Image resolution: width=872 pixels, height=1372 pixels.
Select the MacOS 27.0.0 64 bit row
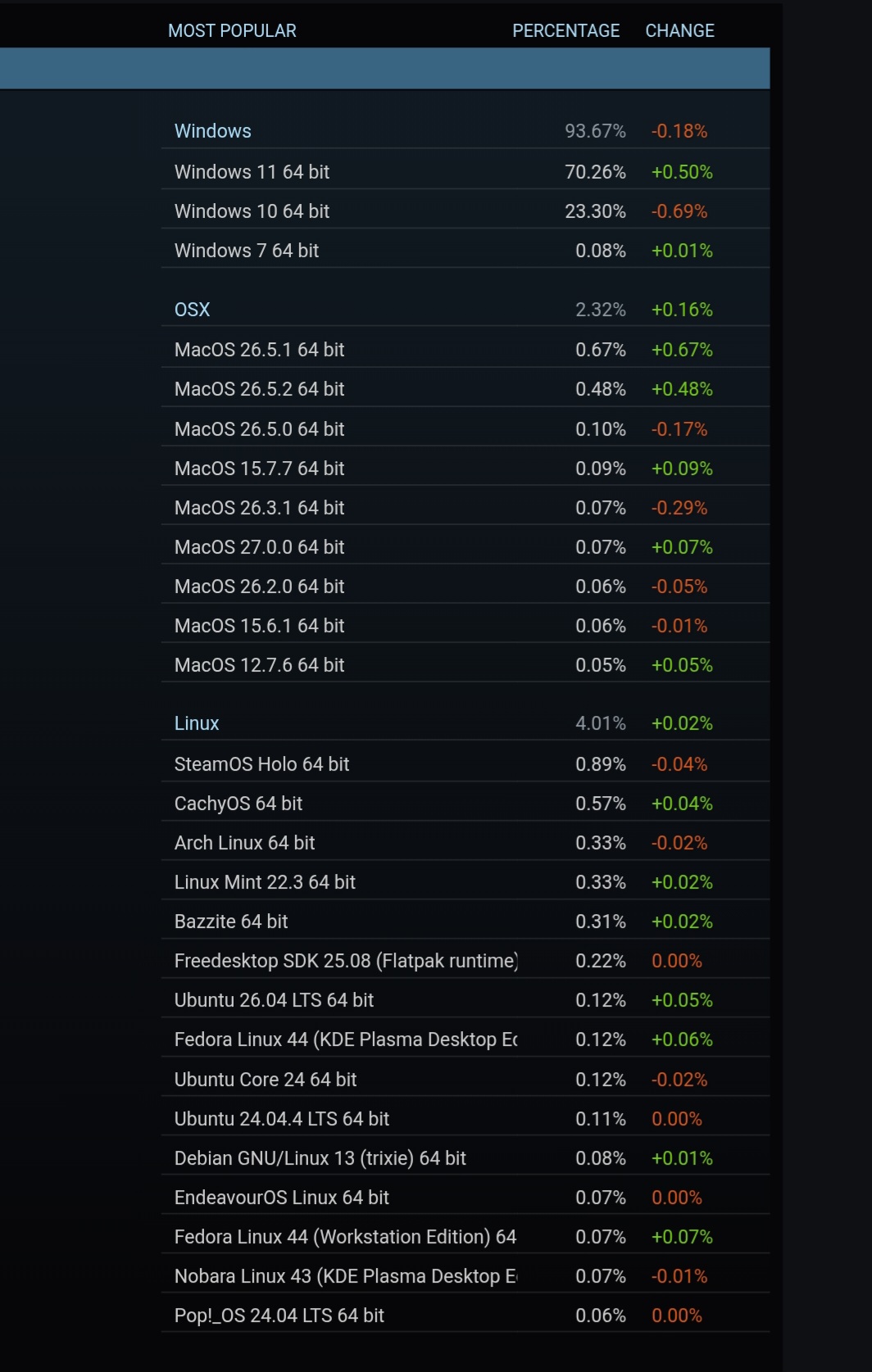(x=465, y=547)
